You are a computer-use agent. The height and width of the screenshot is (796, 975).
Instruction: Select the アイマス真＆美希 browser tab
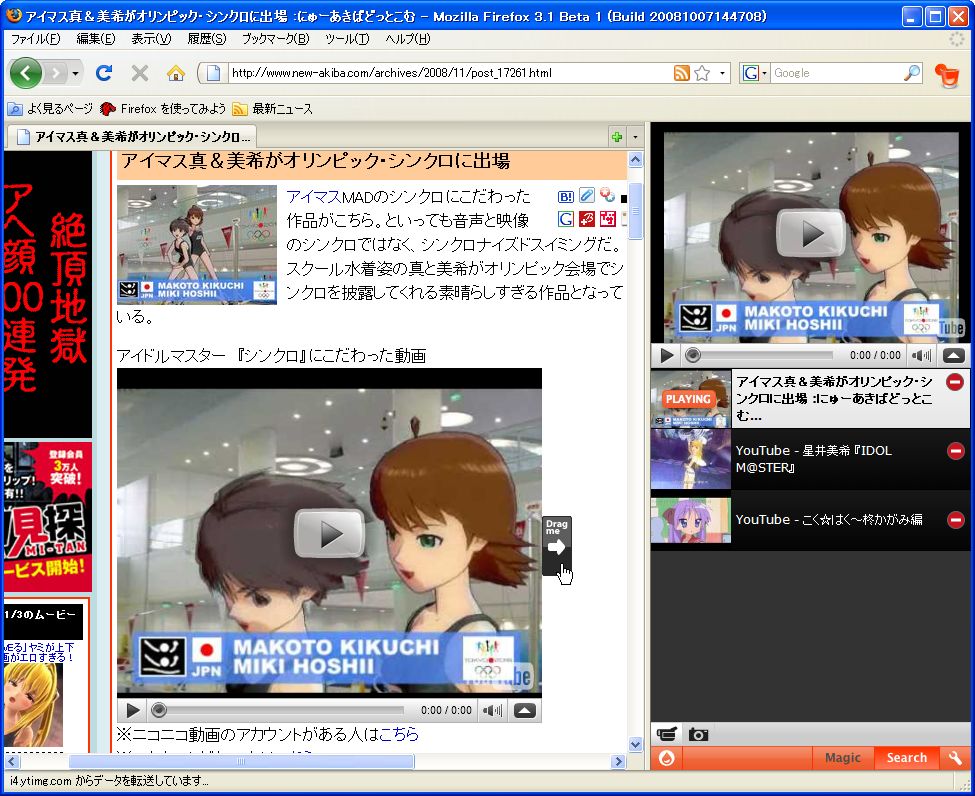pyautogui.click(x=131, y=136)
